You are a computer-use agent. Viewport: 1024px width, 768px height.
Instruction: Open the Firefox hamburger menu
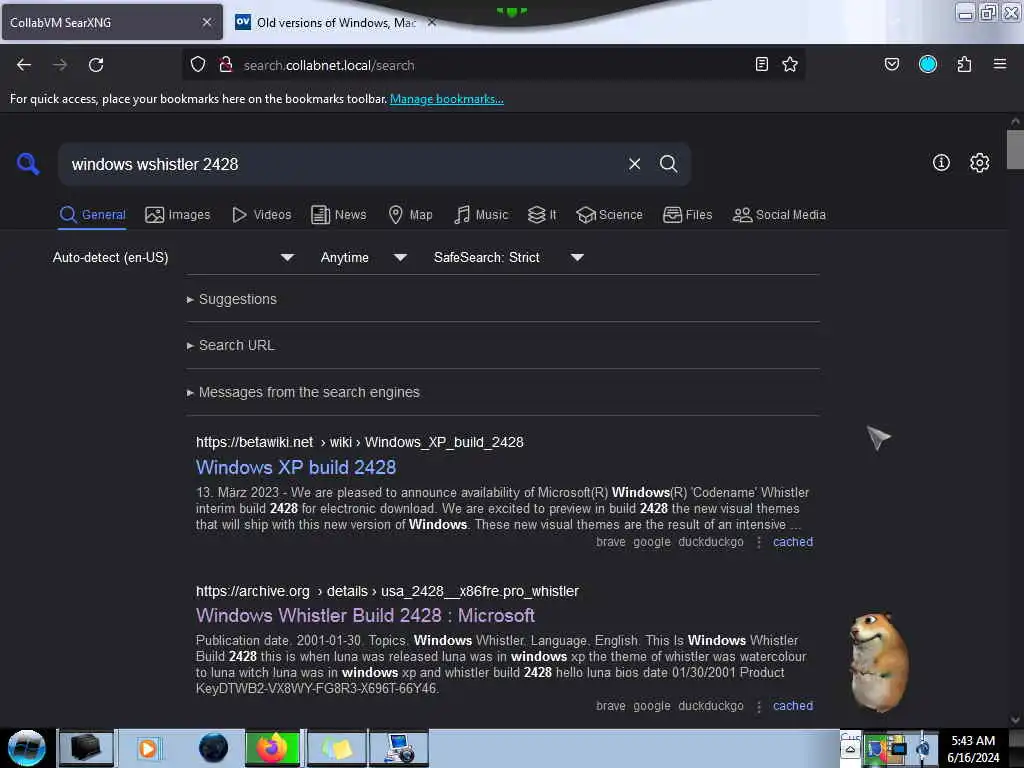[1000, 64]
